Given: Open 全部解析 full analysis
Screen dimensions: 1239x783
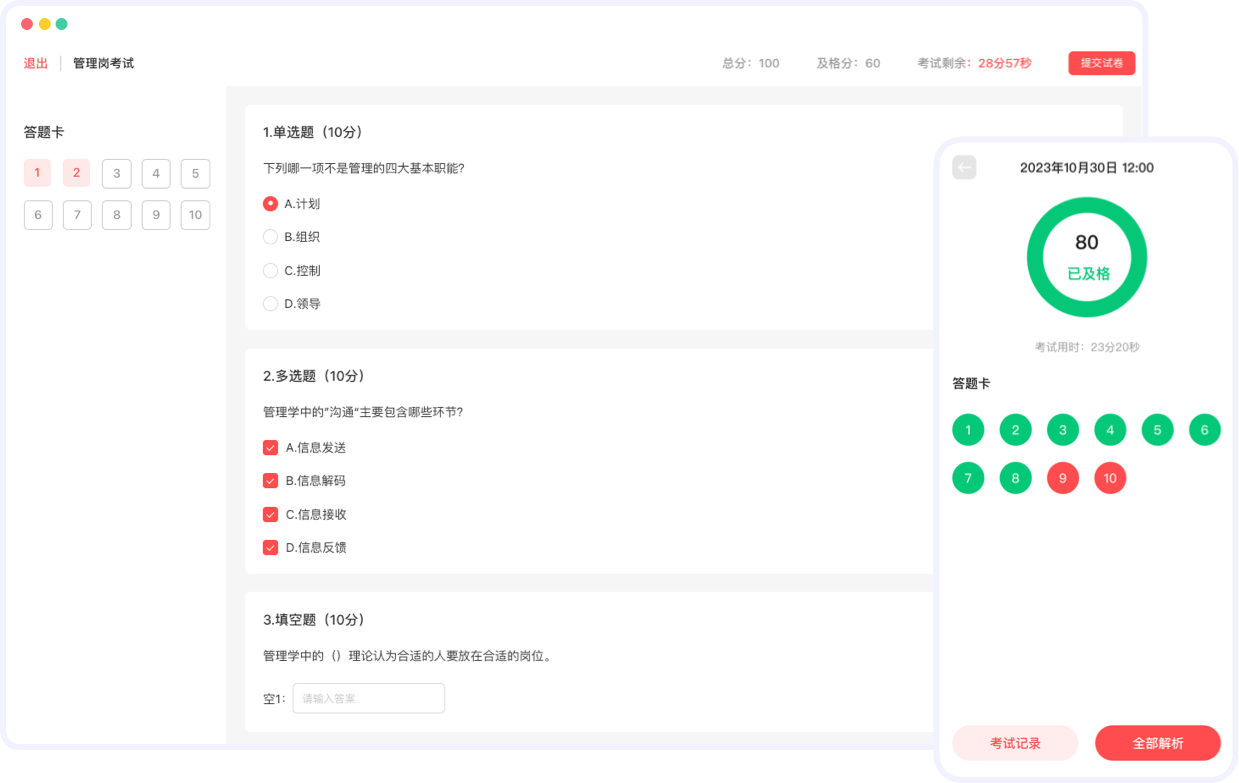Looking at the screenshot, I should [1158, 743].
